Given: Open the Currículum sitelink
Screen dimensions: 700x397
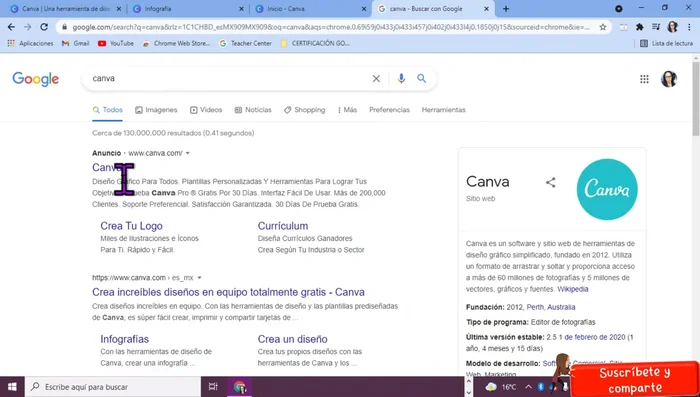Looking at the screenshot, I should pyautogui.click(x=283, y=226).
